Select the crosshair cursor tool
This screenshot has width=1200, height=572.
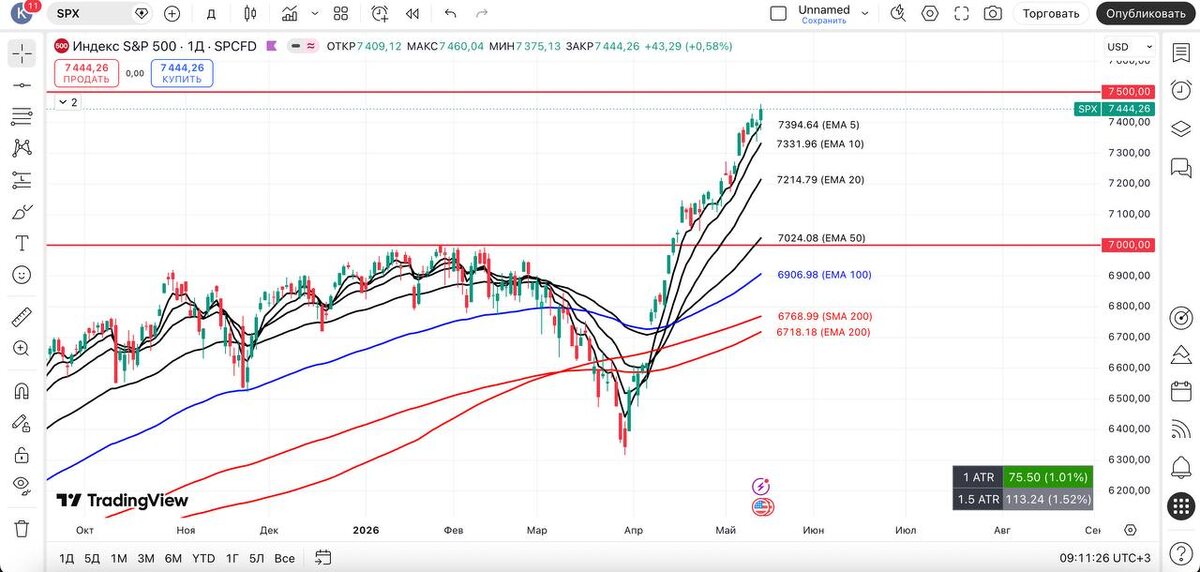pyautogui.click(x=22, y=54)
